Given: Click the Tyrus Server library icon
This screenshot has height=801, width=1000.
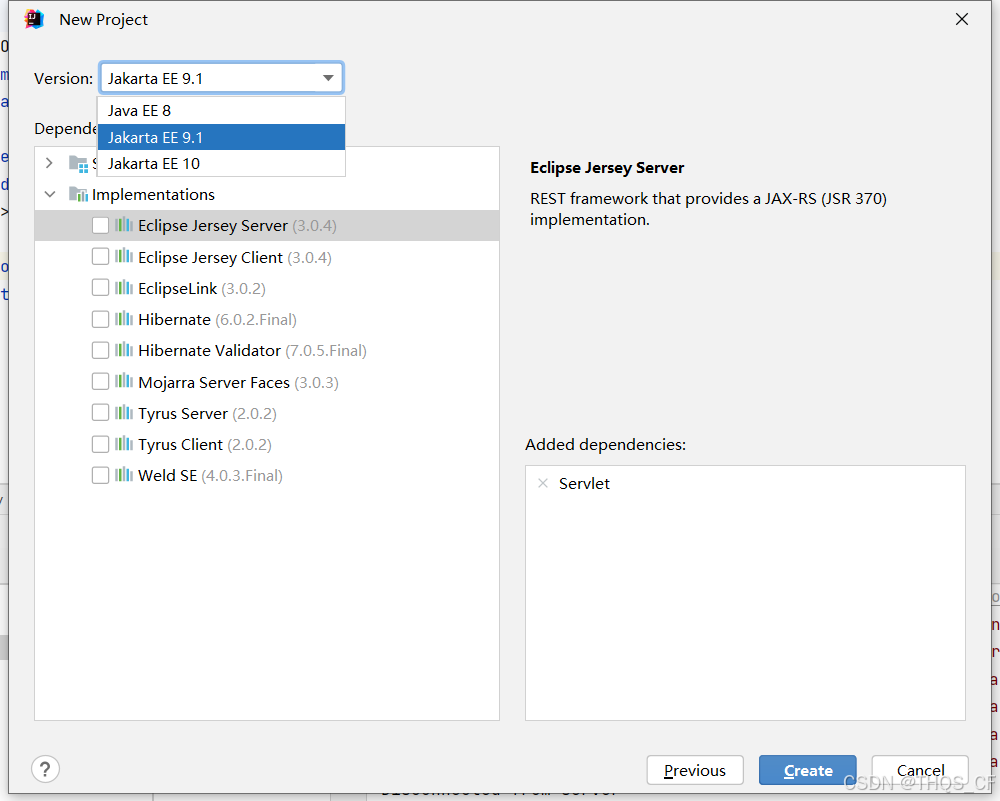Looking at the screenshot, I should click(124, 412).
